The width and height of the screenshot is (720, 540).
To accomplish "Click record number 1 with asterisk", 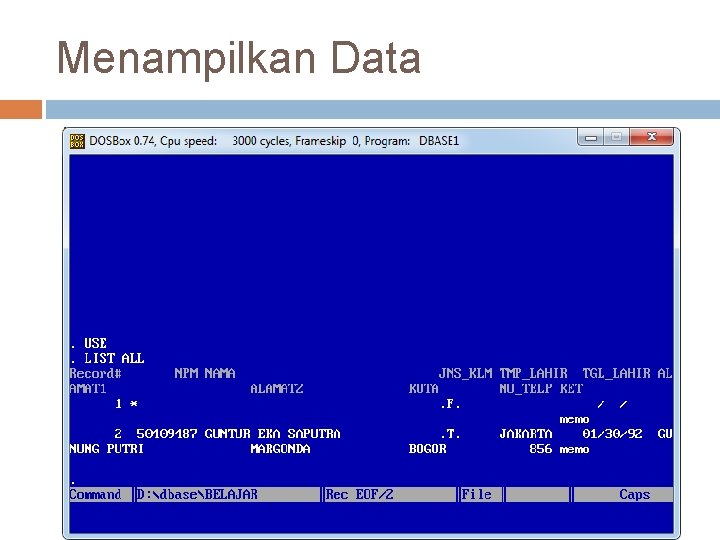I will coord(126,404).
